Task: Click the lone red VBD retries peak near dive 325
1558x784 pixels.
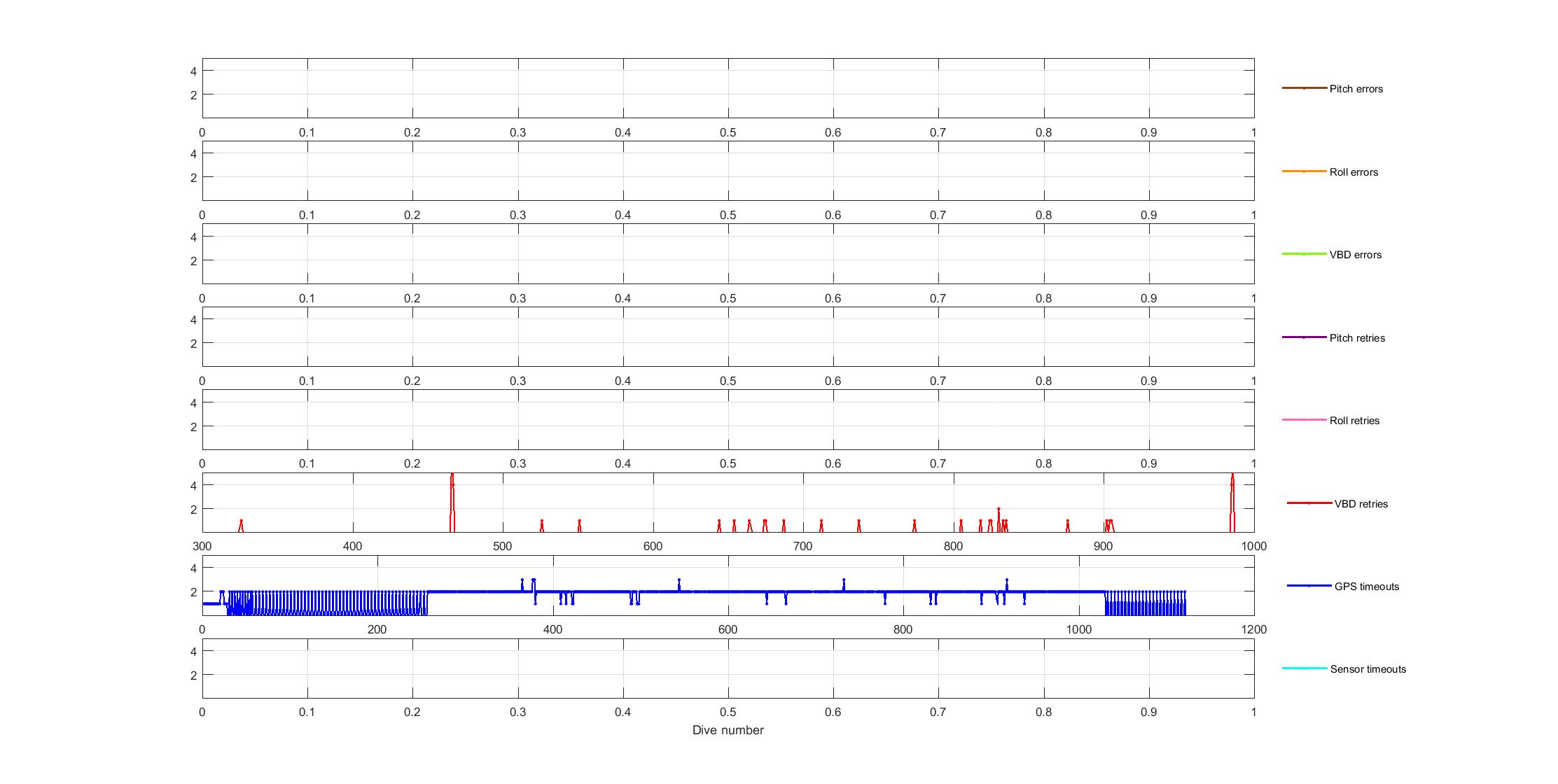Action: tap(241, 526)
